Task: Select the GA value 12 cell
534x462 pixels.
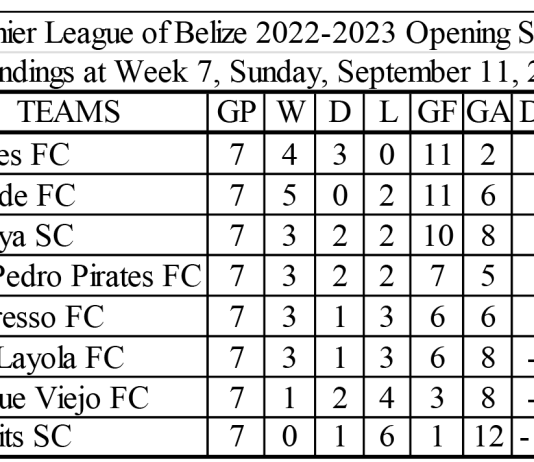Action: click(x=488, y=436)
